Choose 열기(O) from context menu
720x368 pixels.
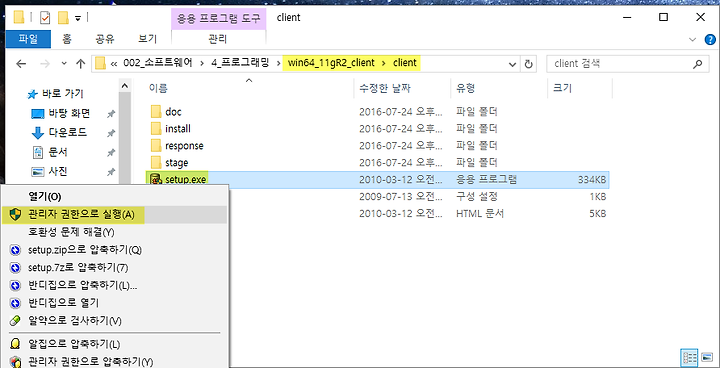click(114, 197)
